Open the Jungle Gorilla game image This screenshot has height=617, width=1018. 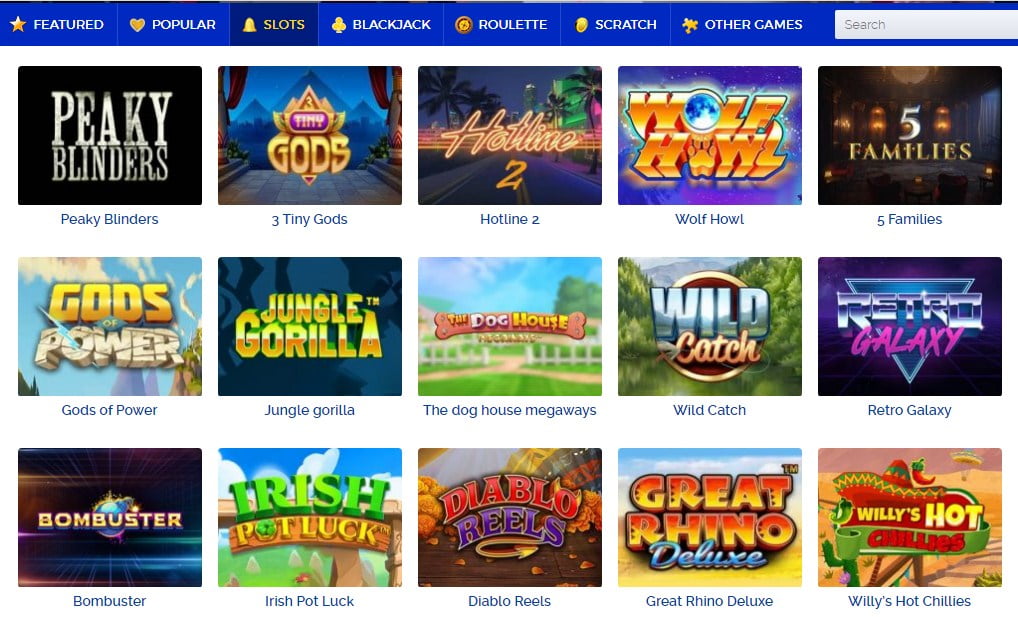click(310, 326)
